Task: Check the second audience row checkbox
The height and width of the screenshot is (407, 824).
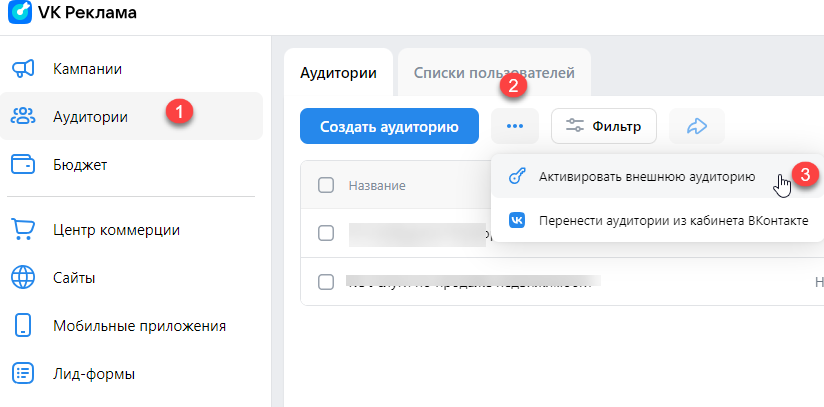Action: tap(326, 282)
